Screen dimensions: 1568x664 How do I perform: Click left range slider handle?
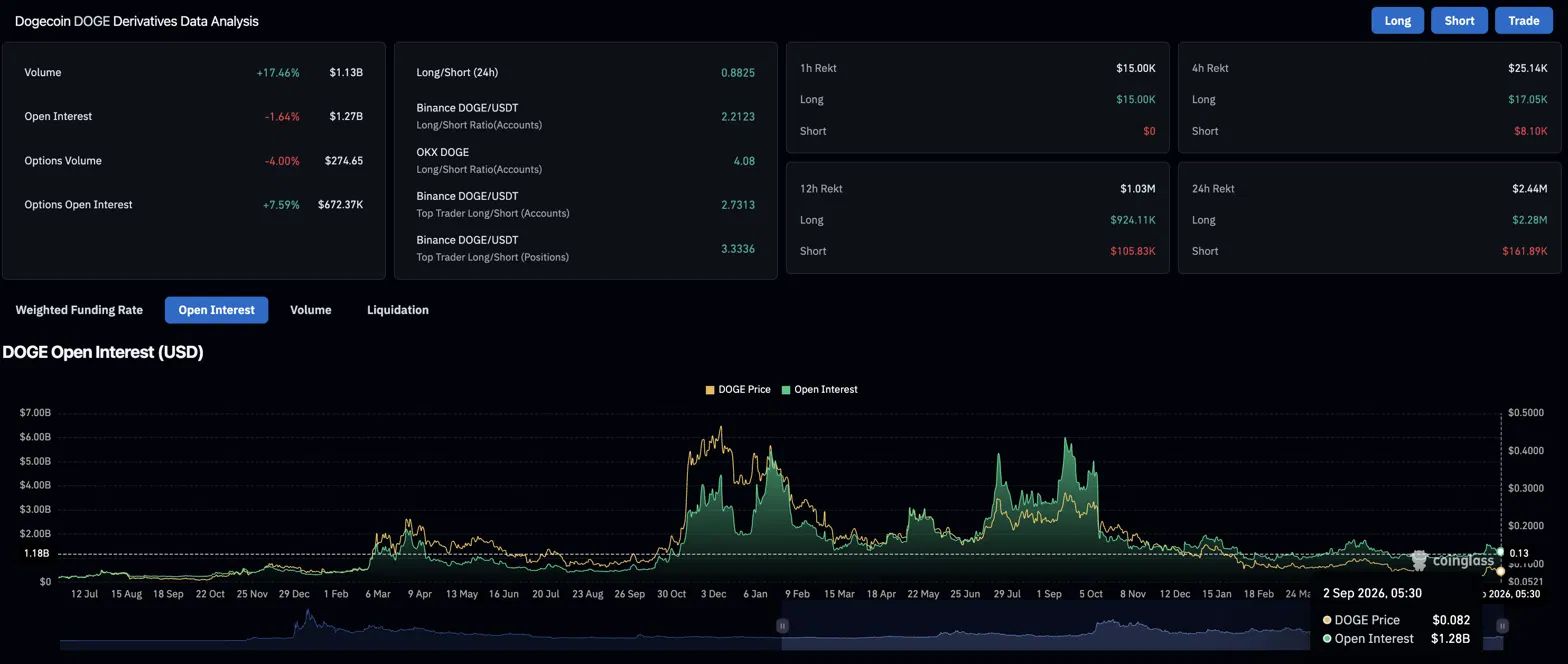[x=782, y=626]
